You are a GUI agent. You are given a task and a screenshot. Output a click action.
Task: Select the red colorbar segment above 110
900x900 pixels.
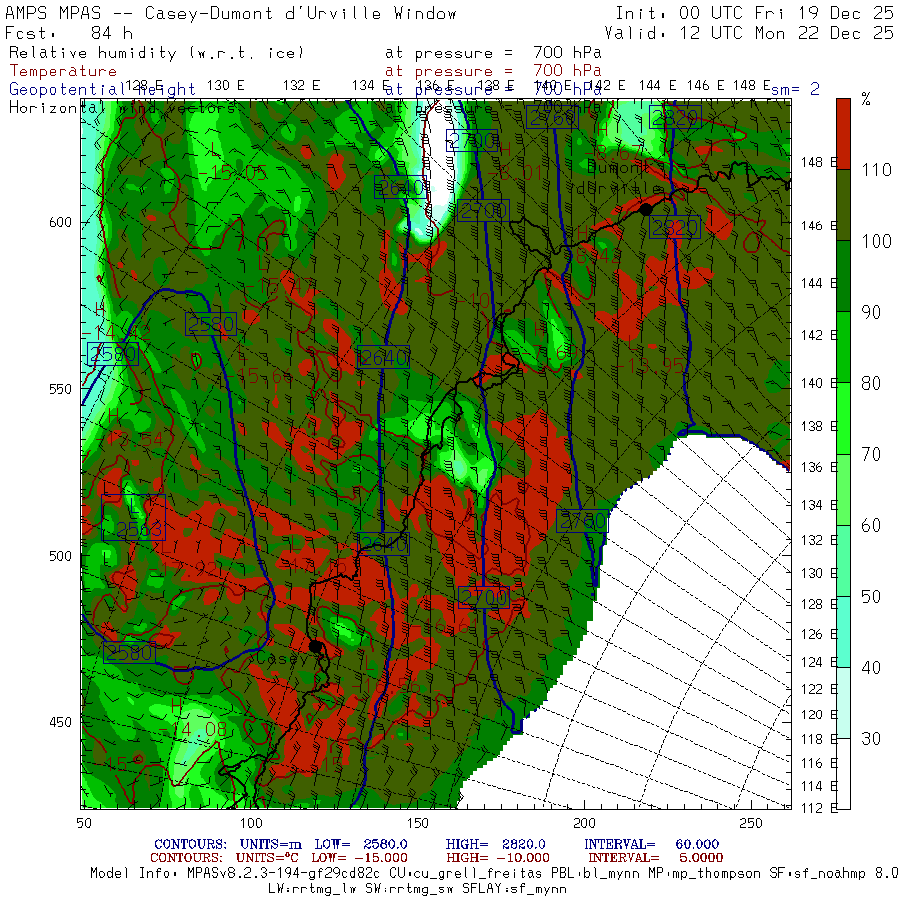pos(843,134)
